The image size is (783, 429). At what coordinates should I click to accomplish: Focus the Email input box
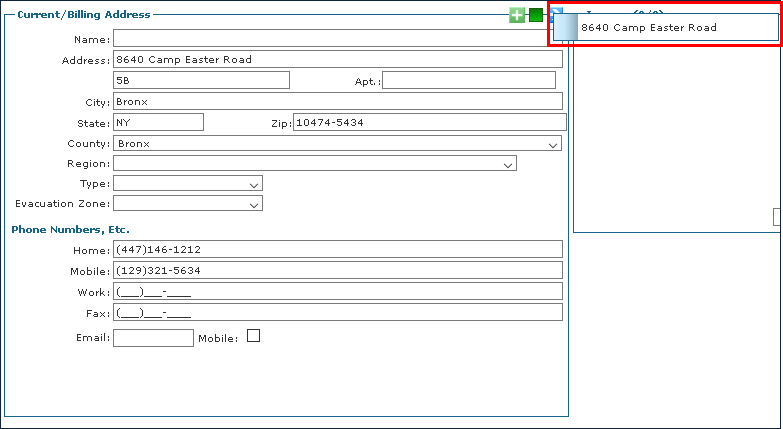point(153,338)
